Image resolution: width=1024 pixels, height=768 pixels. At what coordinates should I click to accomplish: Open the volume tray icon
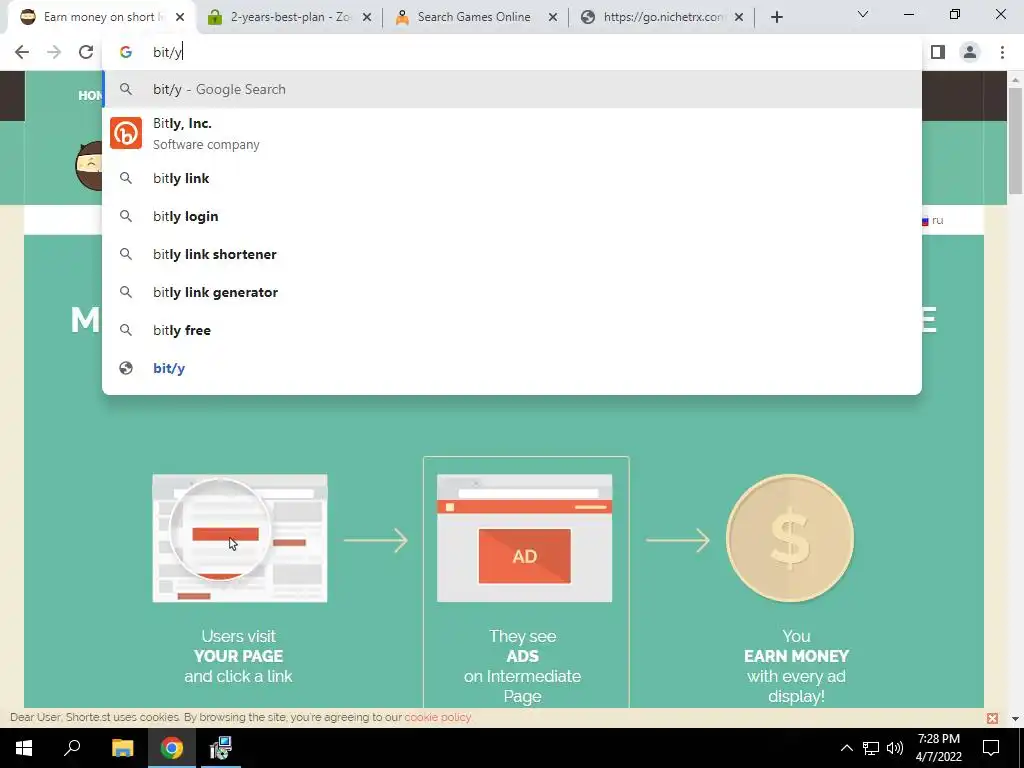(895, 748)
